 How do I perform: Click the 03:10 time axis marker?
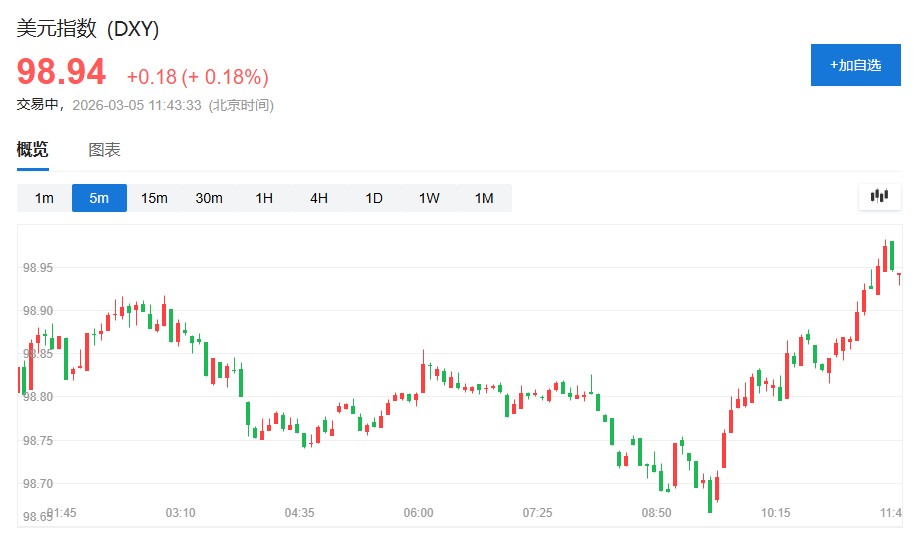(180, 513)
